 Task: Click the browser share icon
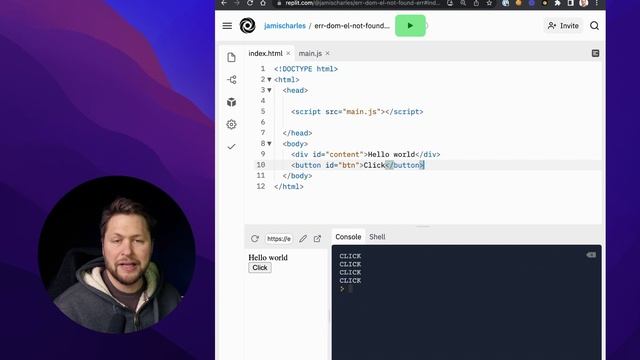(476, 3)
